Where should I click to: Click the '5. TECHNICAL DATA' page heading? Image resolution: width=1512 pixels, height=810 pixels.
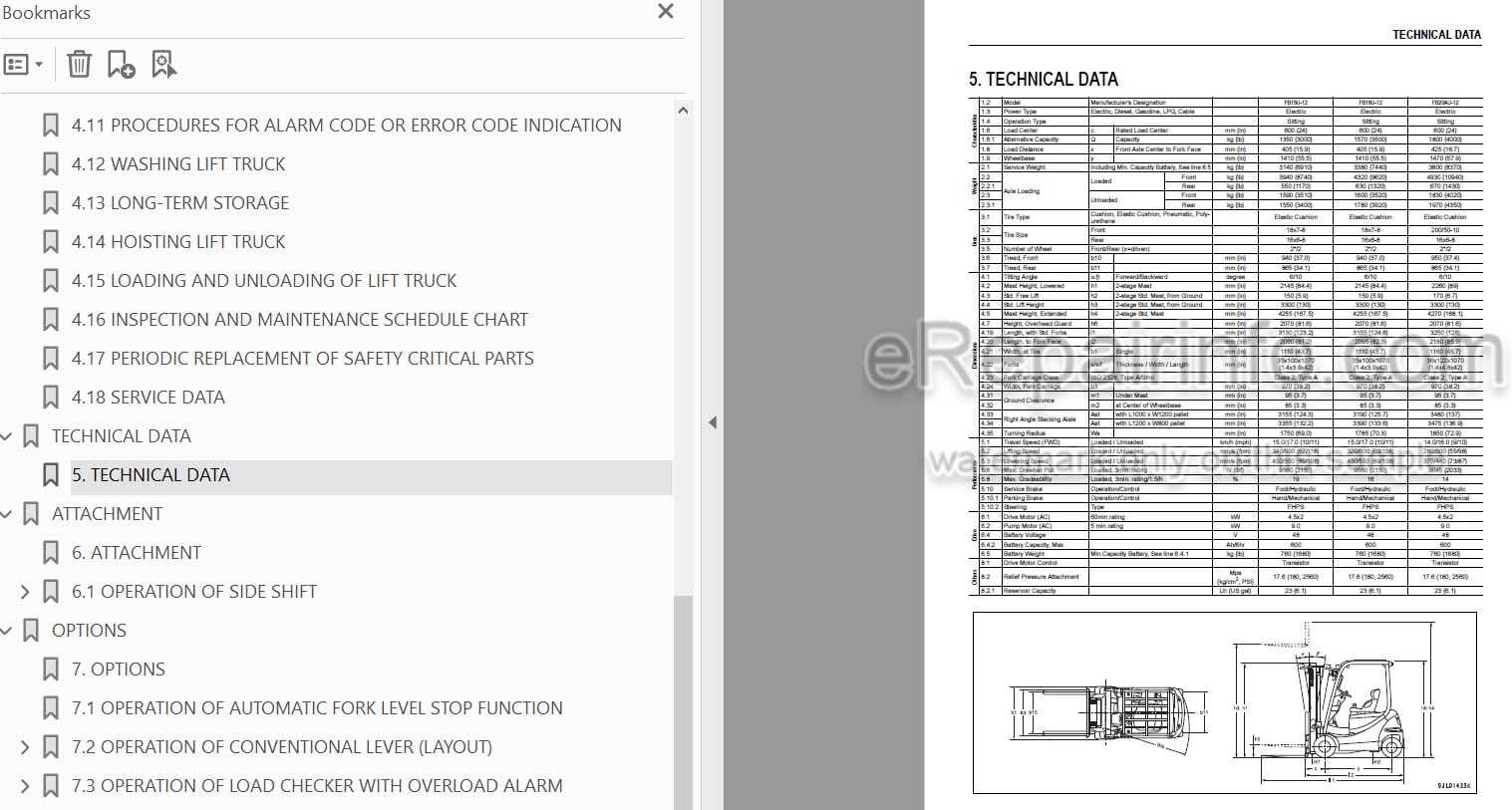point(1044,79)
